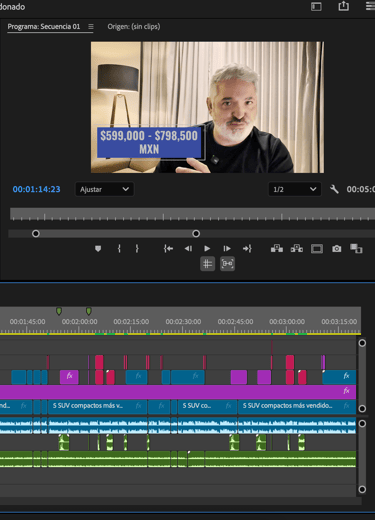Click top handle of video tracks scrollbar

click(362, 343)
